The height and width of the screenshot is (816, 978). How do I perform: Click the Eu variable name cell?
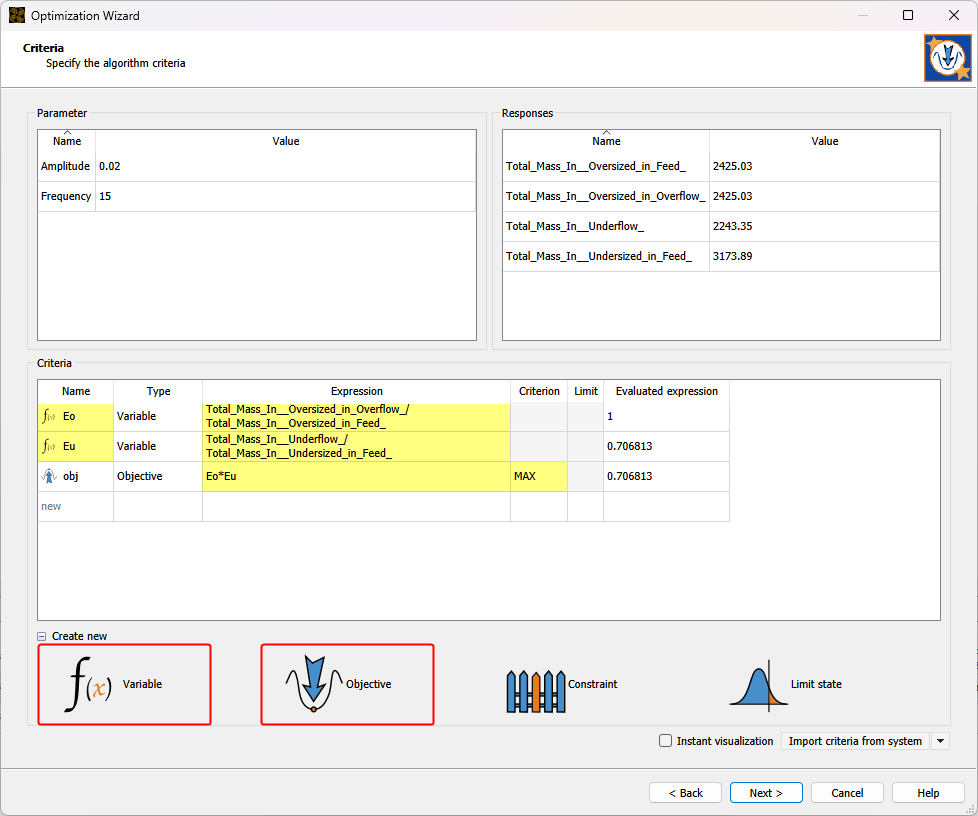(75, 447)
